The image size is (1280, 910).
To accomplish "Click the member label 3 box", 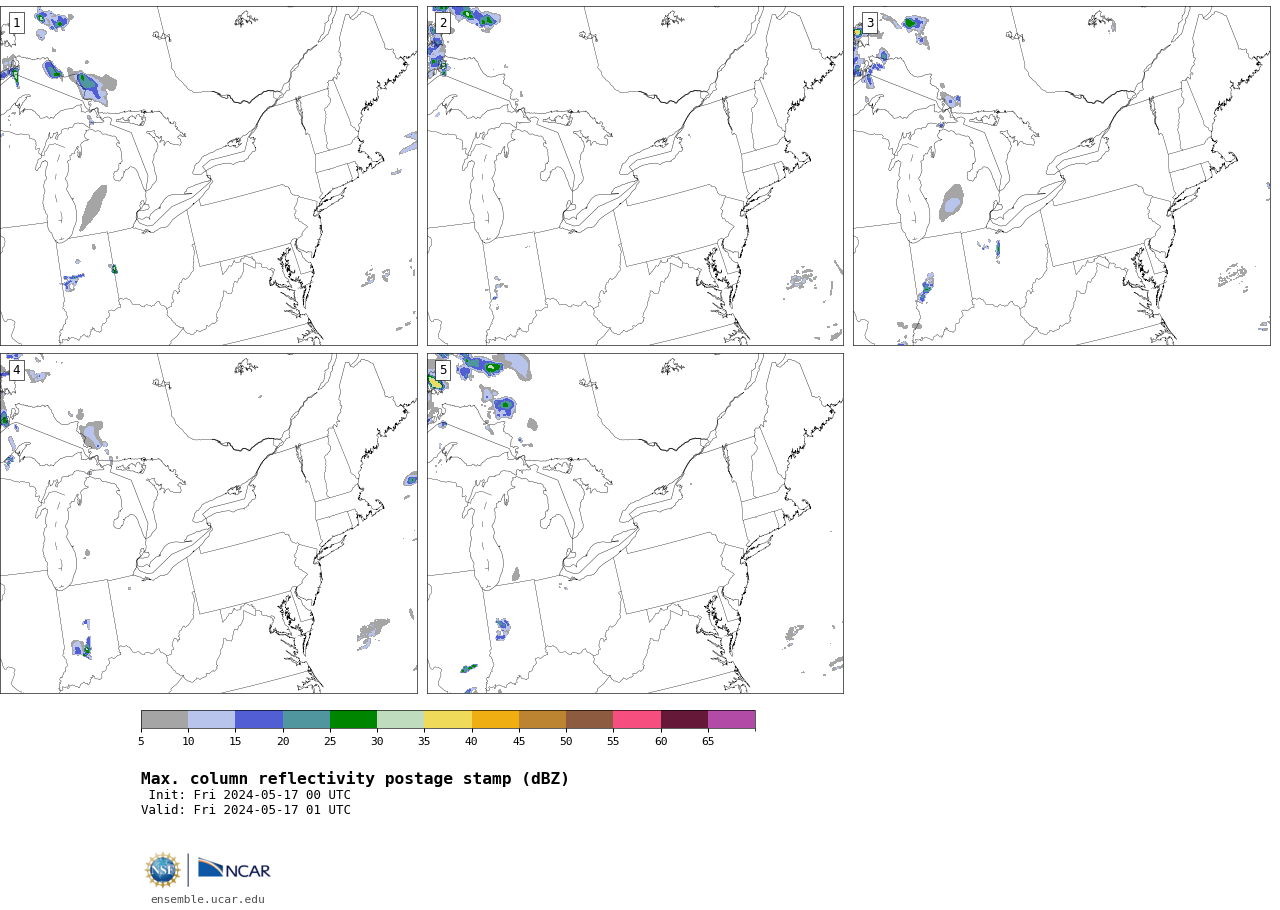I will 869,23.
